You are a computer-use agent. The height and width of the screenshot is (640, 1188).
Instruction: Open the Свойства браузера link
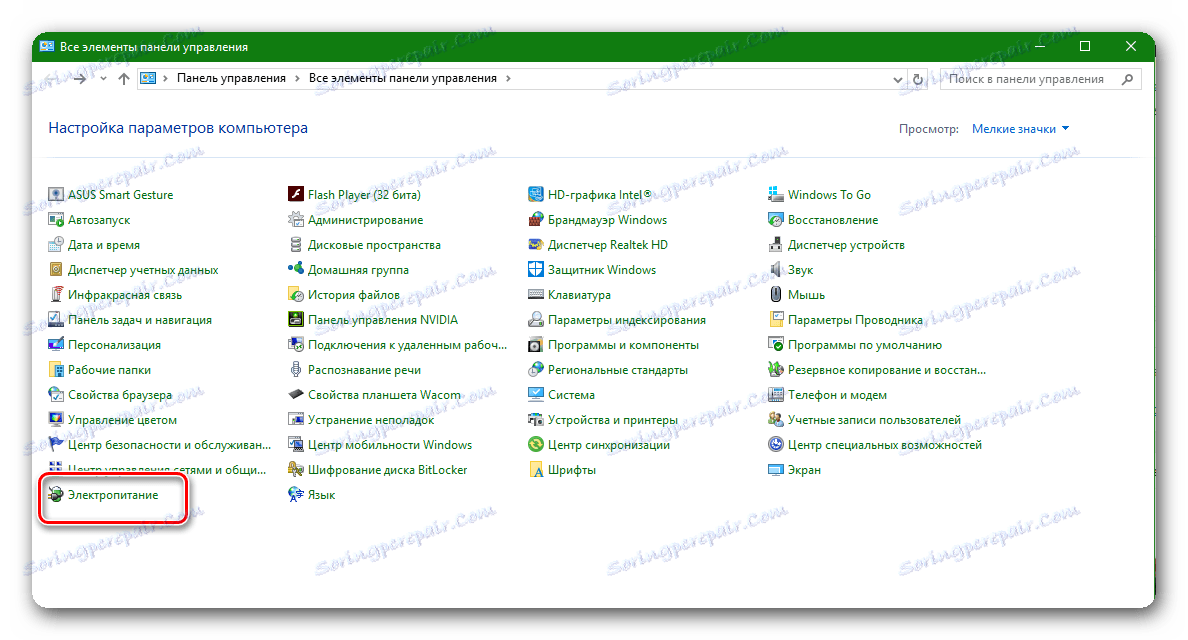[120, 395]
